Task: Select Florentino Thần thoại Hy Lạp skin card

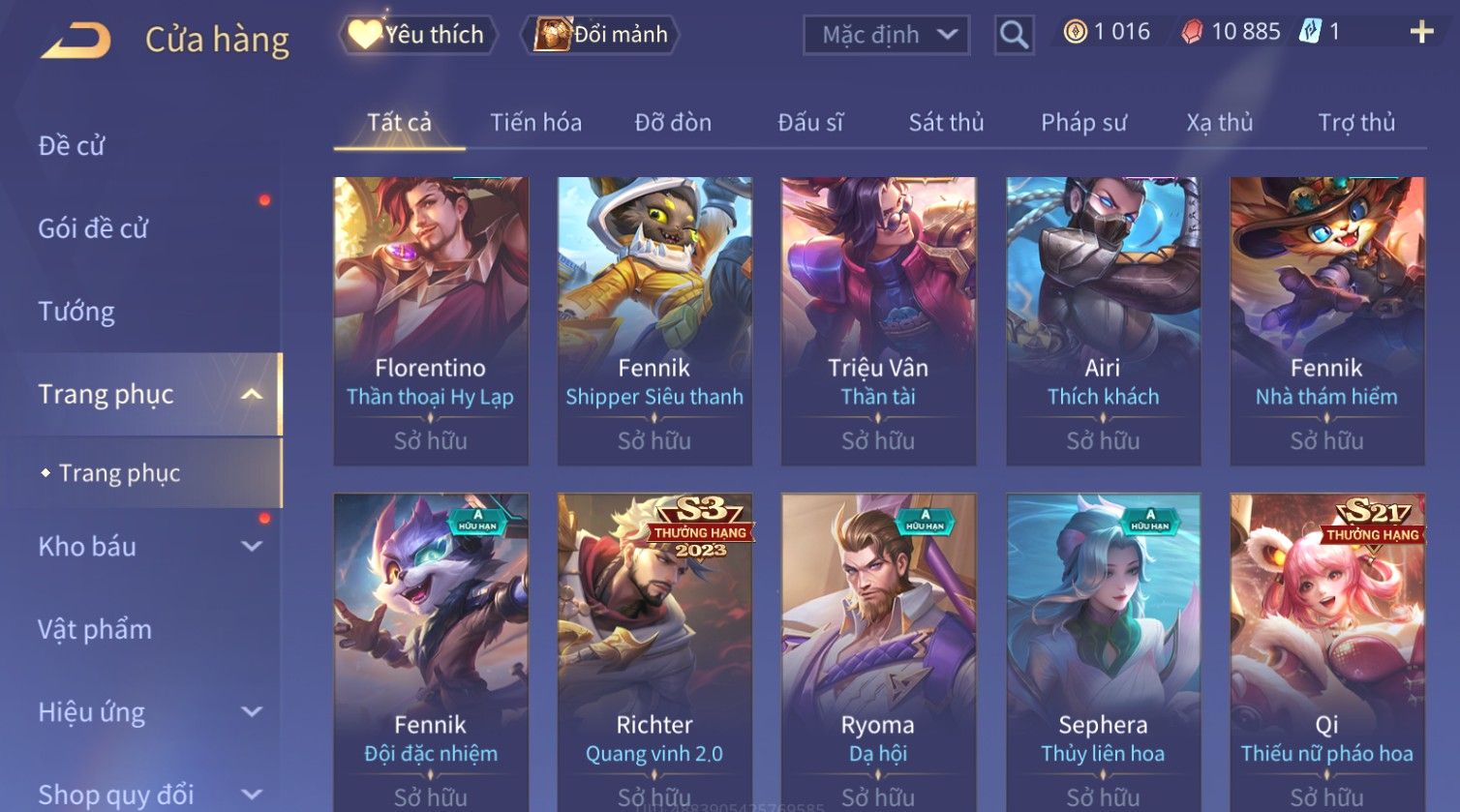Action: pos(431,321)
